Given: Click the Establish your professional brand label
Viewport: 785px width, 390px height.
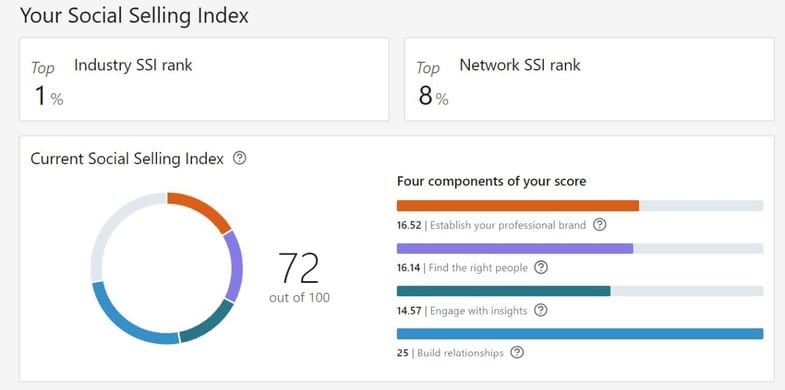Looking at the screenshot, I should (x=508, y=225).
